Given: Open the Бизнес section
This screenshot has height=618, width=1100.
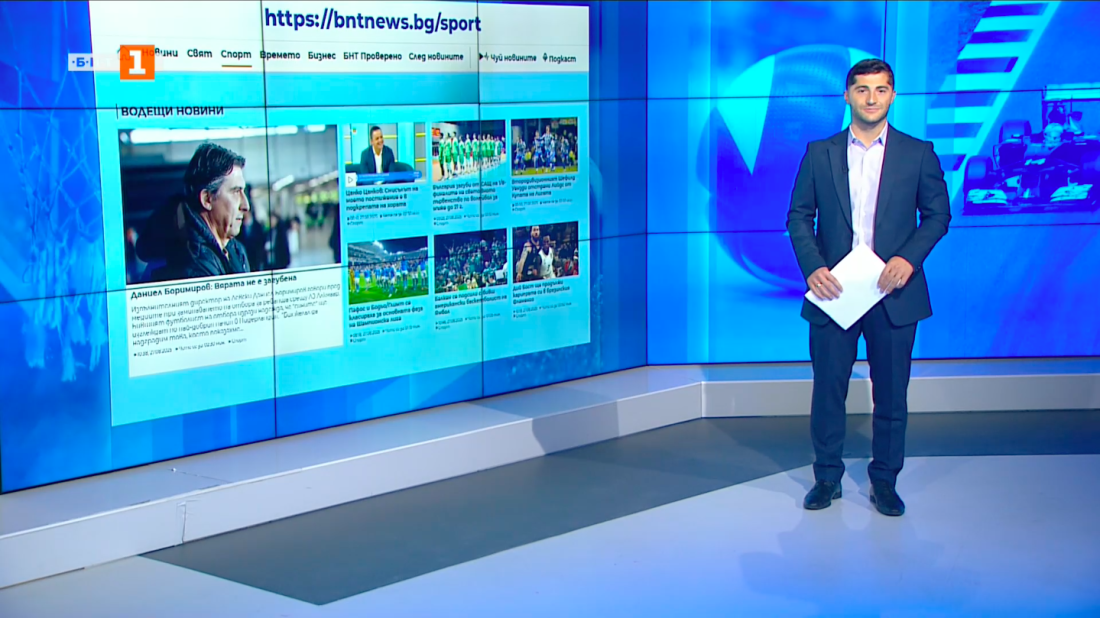Looking at the screenshot, I should pyautogui.click(x=321, y=55).
